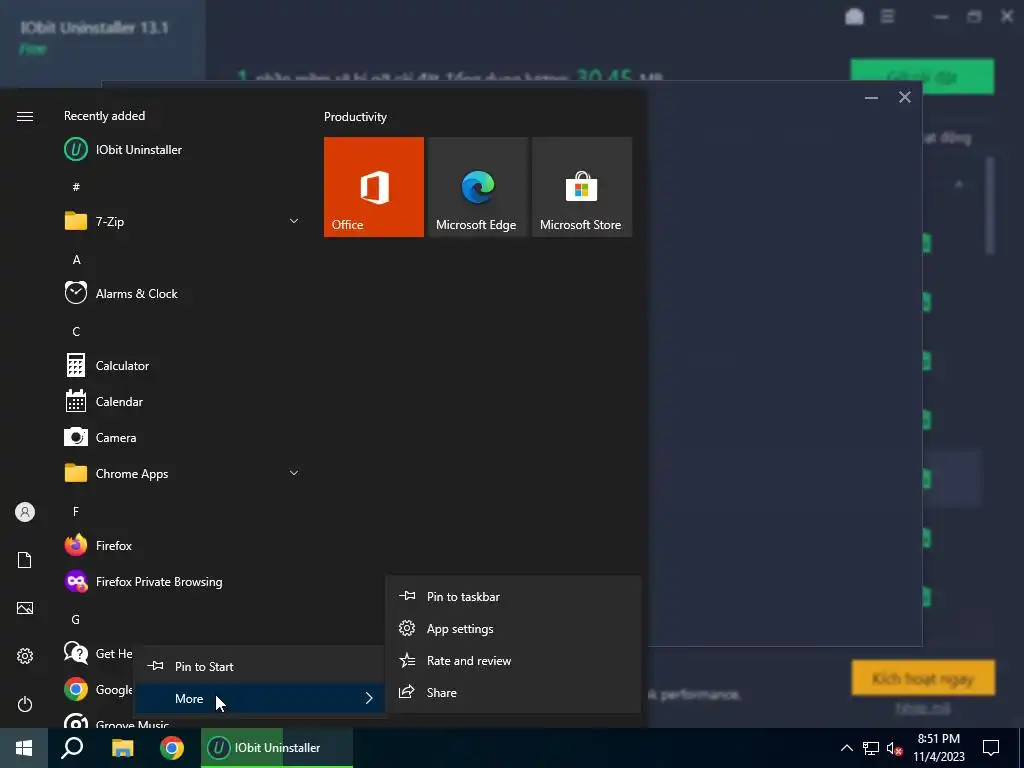Screen dimensions: 1024x768
Task: Click the Productivity group heading
Action: (355, 117)
